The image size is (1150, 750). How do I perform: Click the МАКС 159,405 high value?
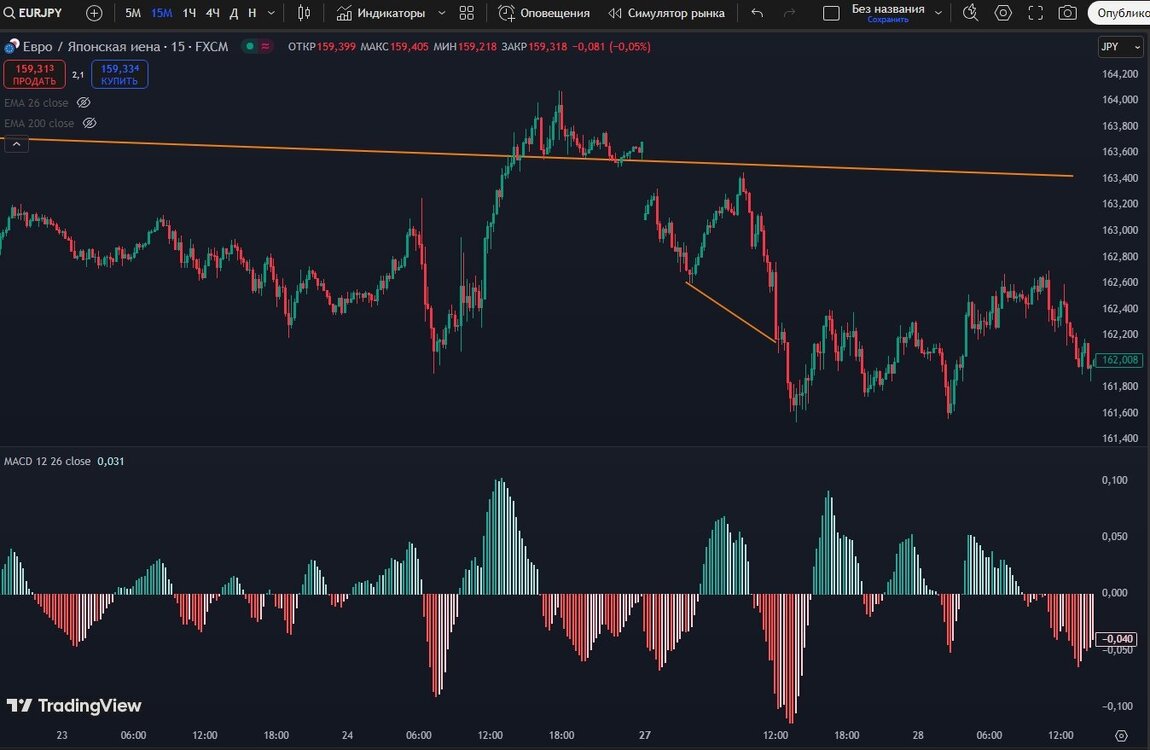click(x=395, y=46)
